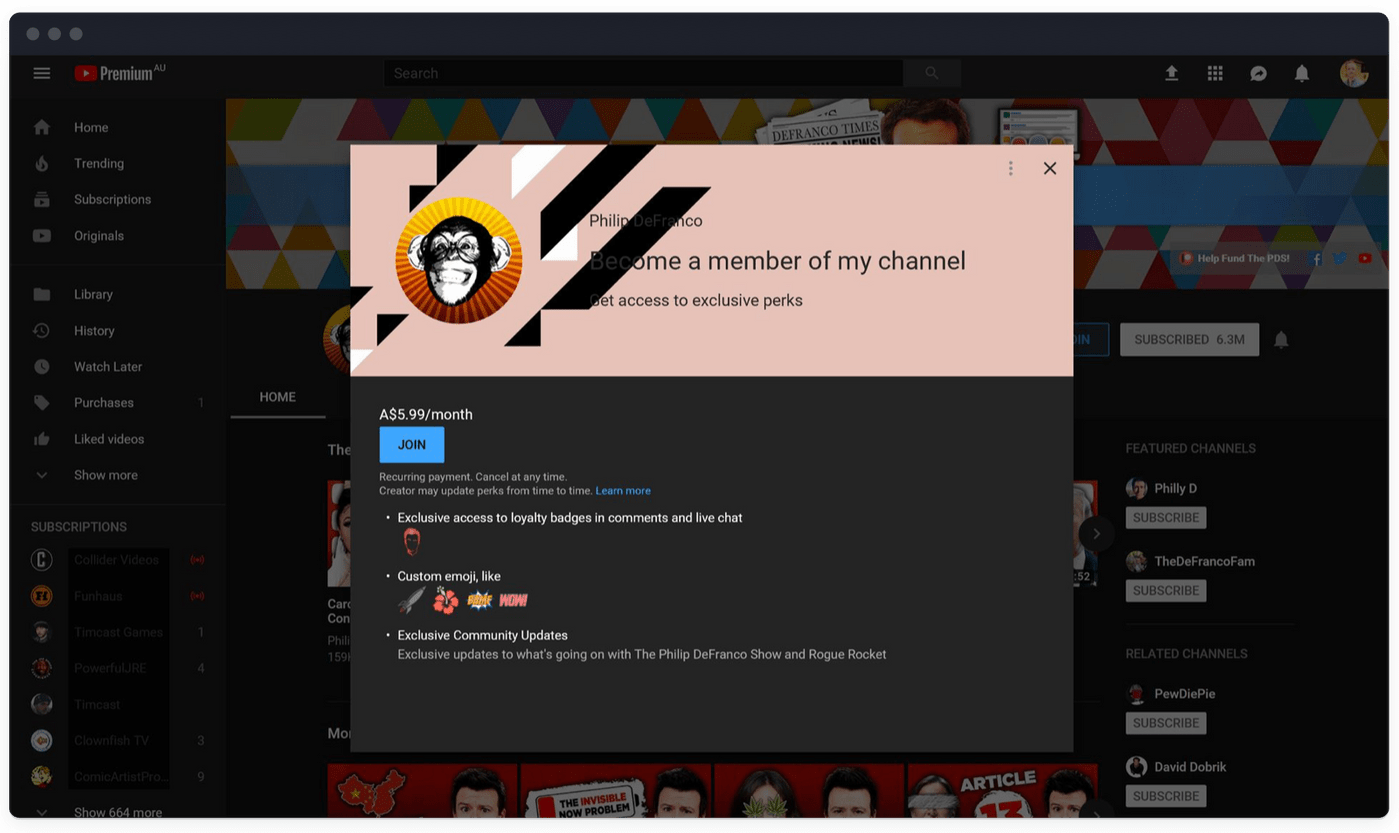Click the red loyalty badge icon
Viewport: 1399px width, 833px height.
tap(412, 542)
